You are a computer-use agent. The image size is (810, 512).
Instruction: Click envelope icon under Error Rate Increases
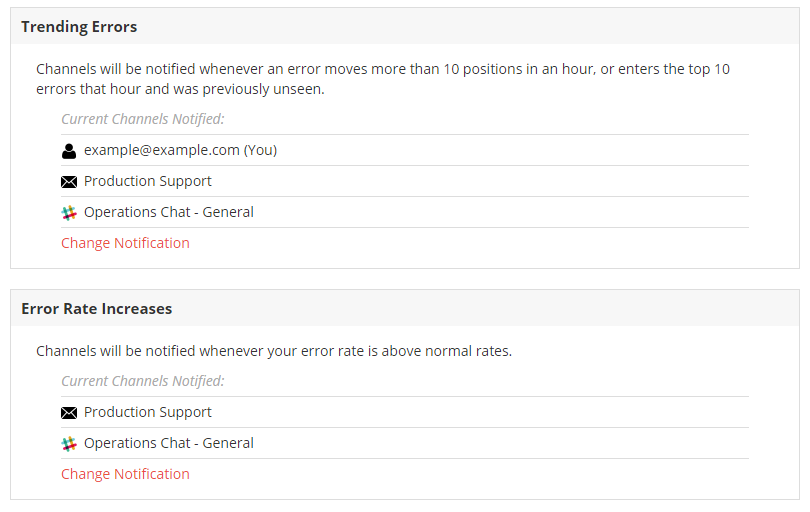[69, 413]
